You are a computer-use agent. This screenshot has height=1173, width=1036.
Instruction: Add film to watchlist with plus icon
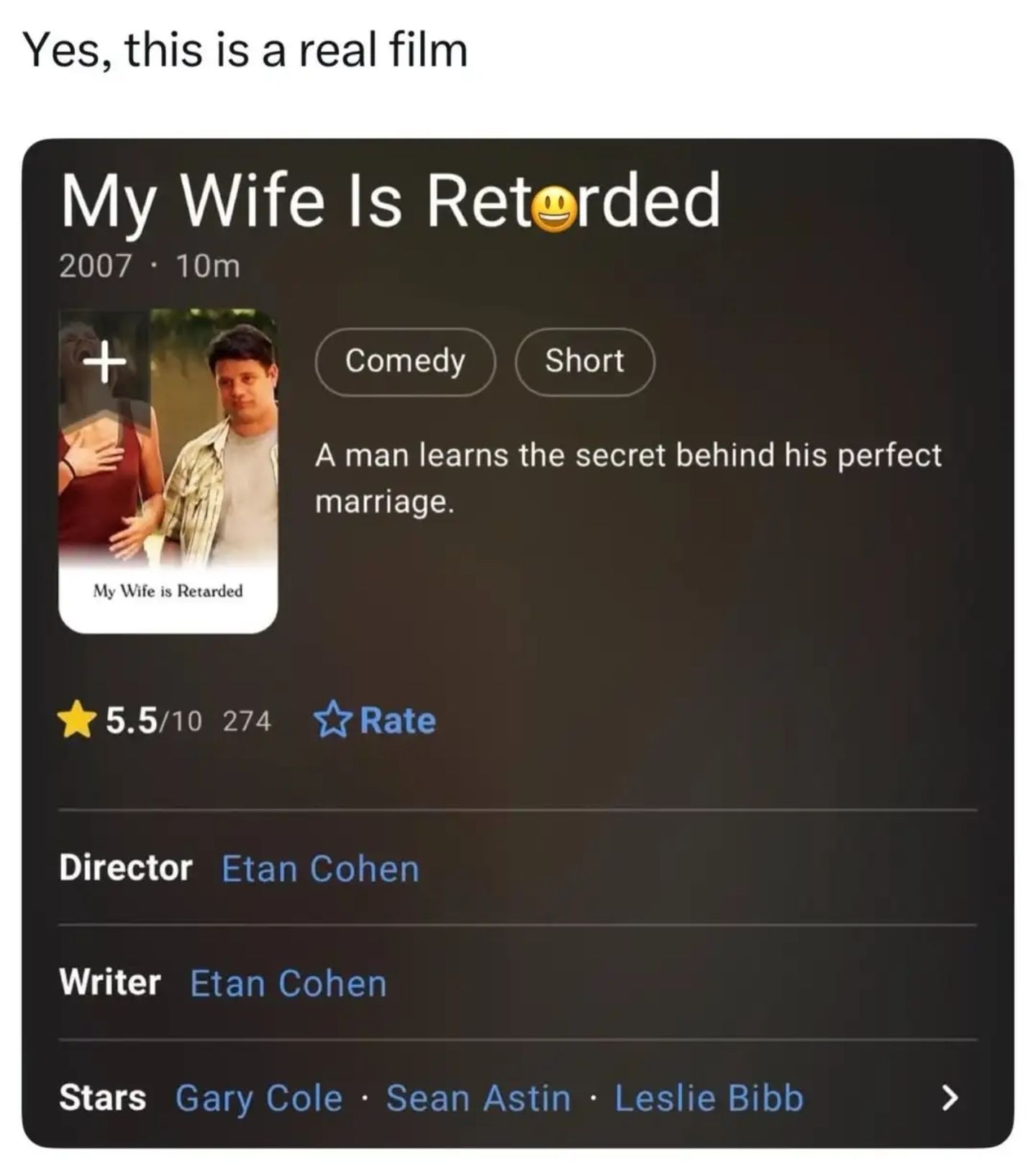[104, 361]
